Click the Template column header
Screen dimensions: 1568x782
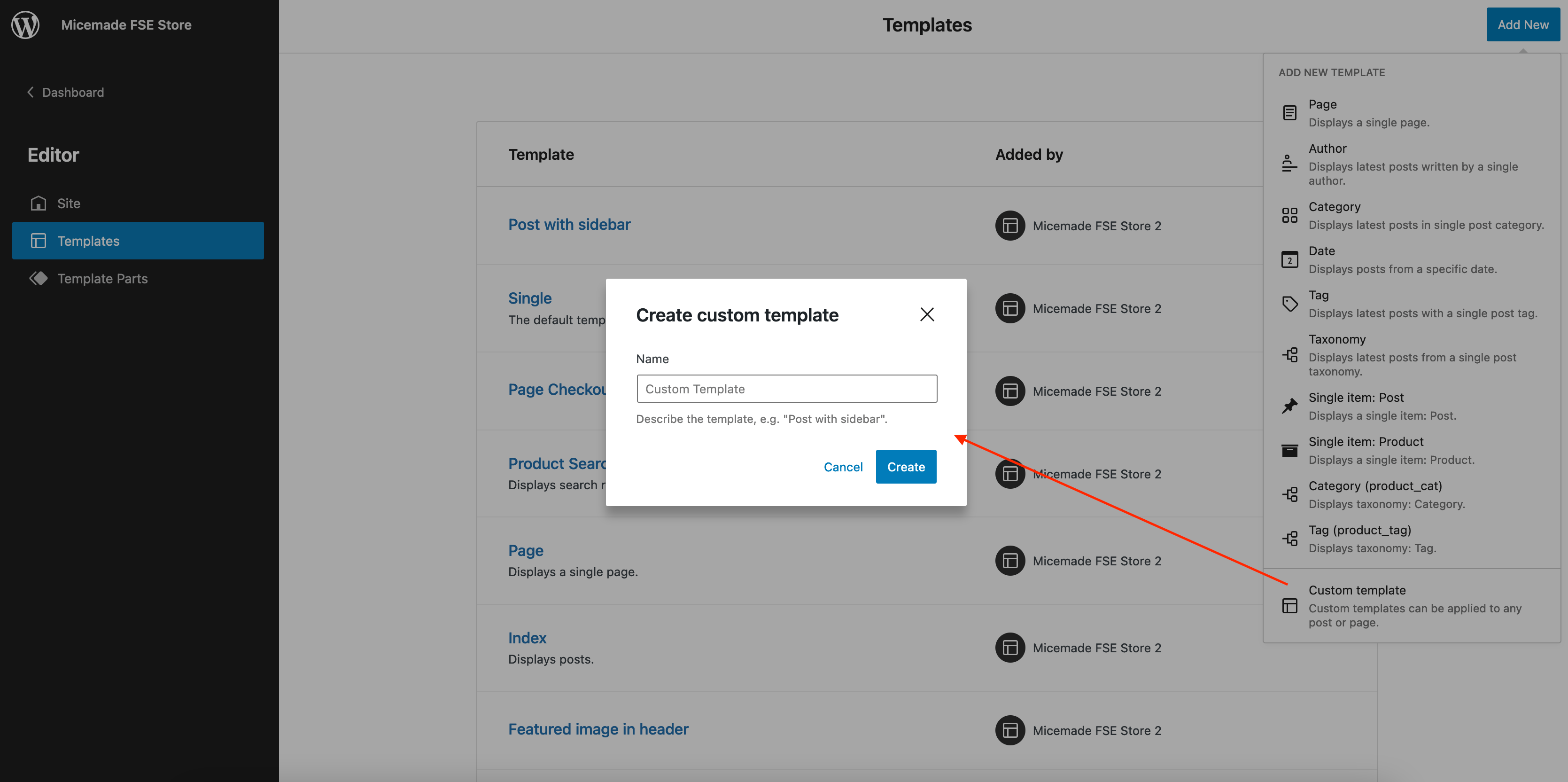click(x=541, y=154)
